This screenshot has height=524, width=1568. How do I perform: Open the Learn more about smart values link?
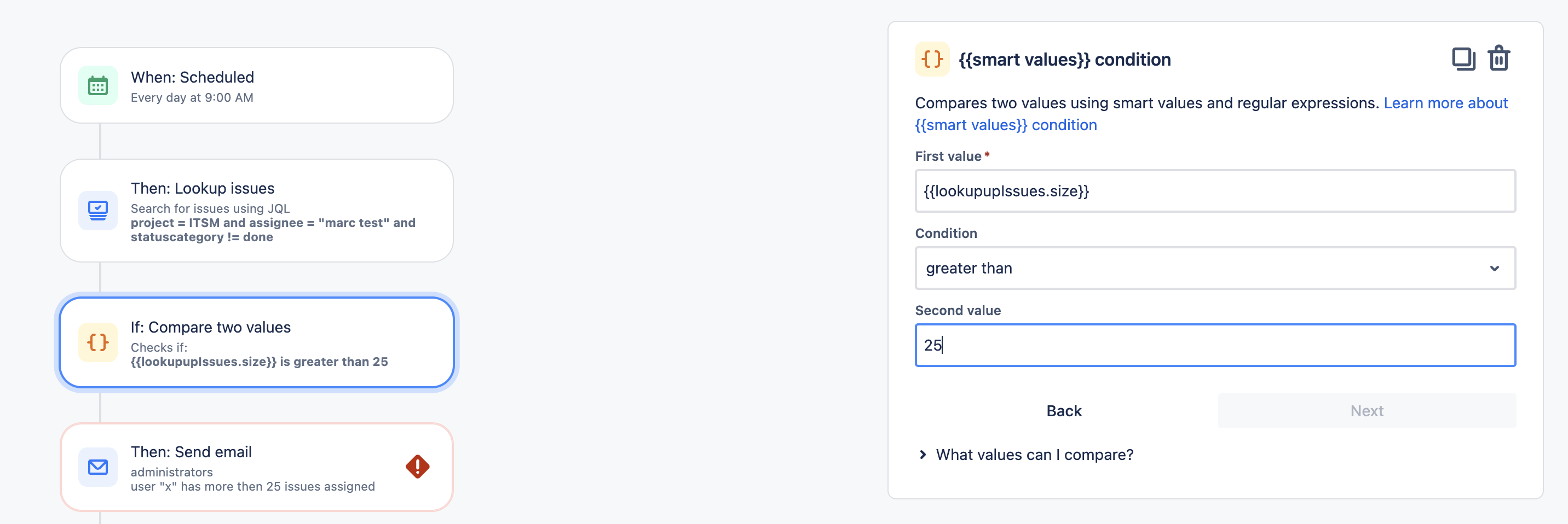click(x=1446, y=103)
